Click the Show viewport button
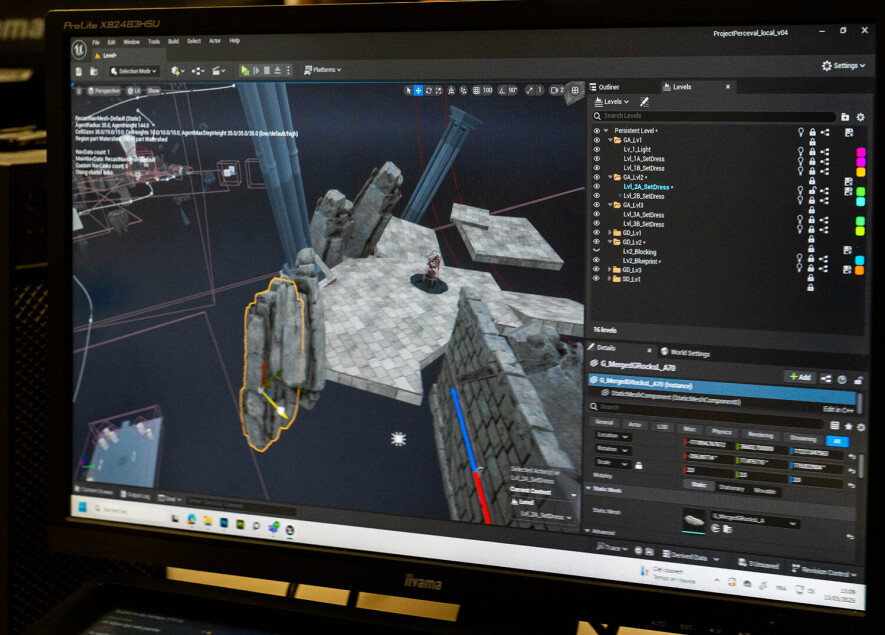The height and width of the screenshot is (635, 885). point(154,90)
